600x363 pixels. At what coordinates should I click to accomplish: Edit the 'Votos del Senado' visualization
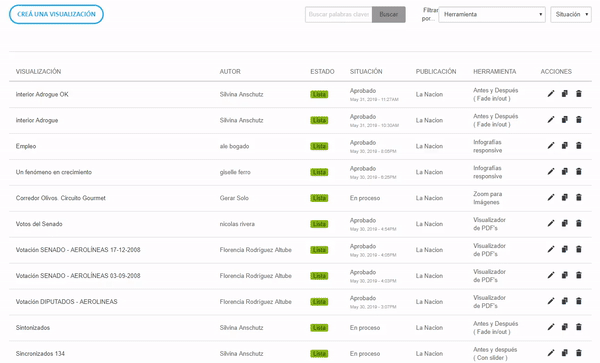pos(551,223)
